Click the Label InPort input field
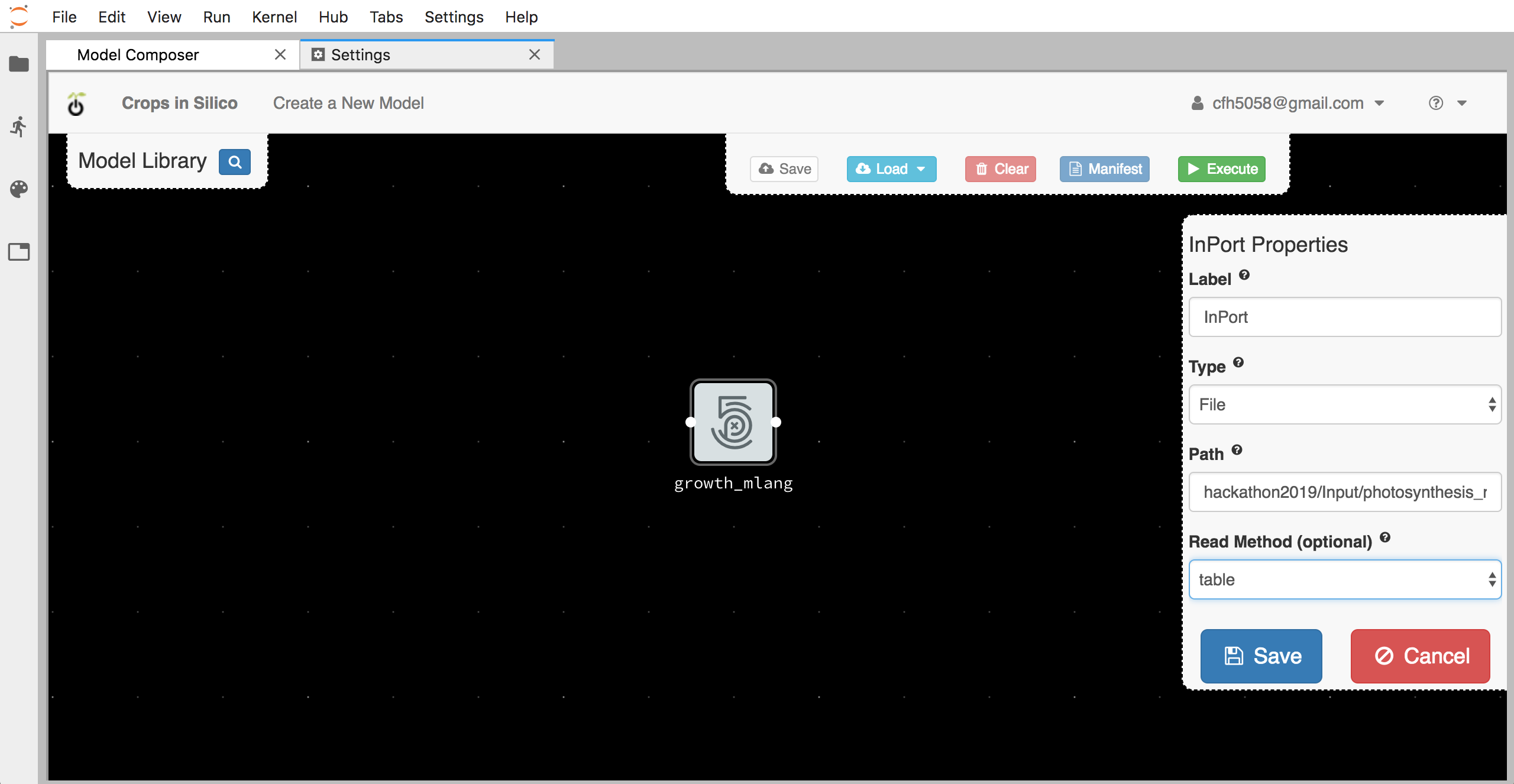This screenshot has height=784, width=1514. (x=1344, y=317)
